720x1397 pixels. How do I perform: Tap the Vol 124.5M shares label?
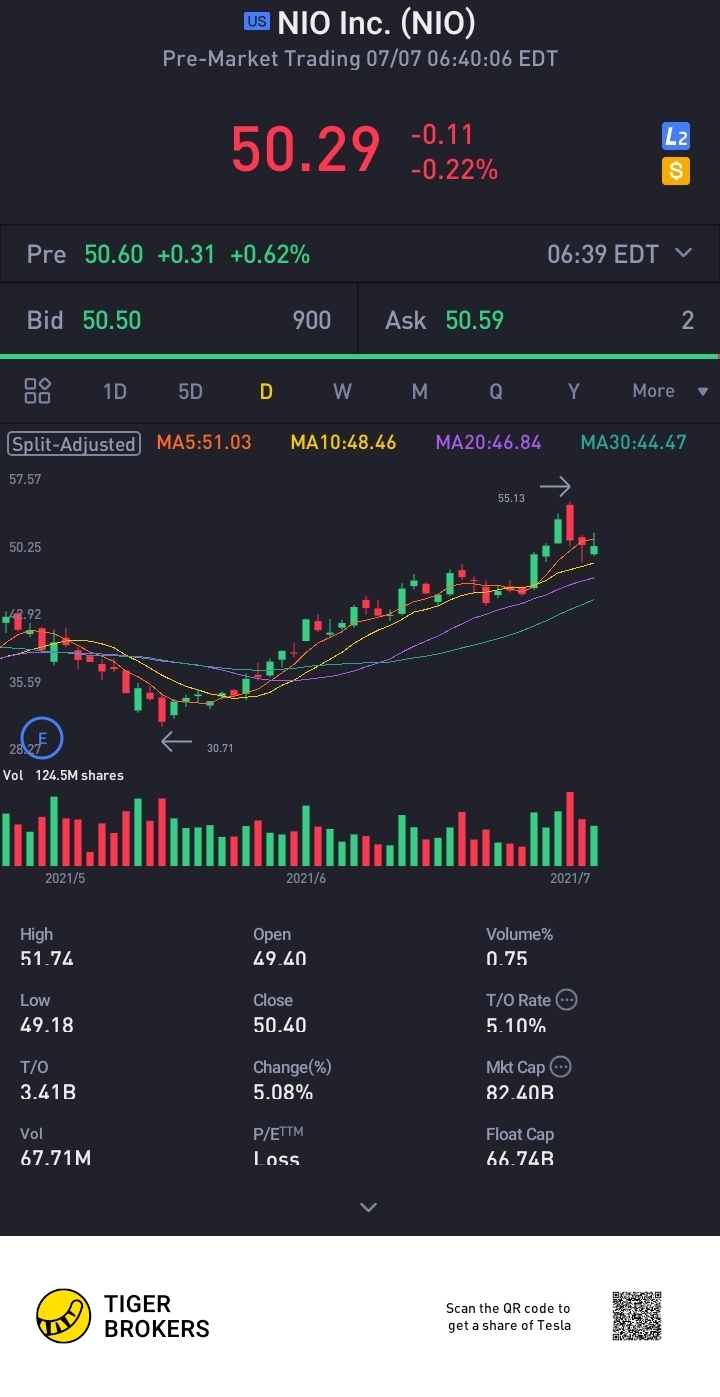(63, 775)
